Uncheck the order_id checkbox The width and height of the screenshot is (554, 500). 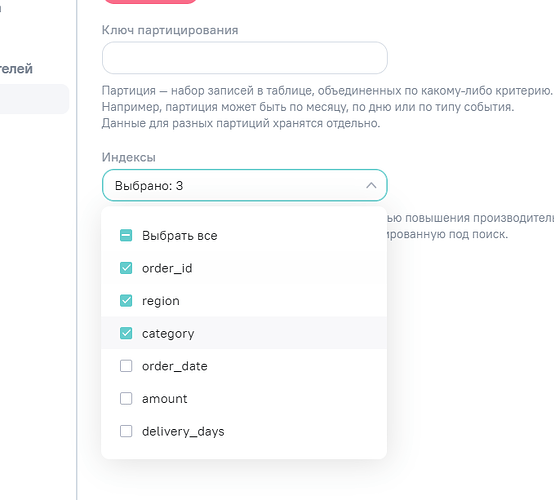126,268
